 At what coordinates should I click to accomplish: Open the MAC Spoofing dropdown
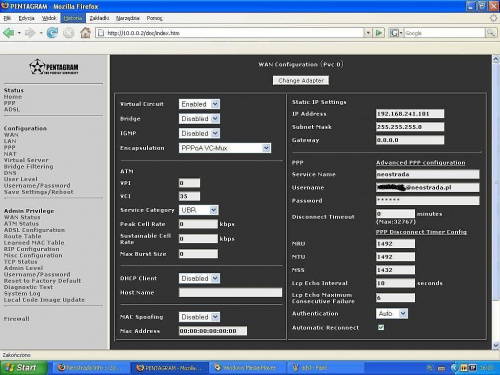pos(199,317)
